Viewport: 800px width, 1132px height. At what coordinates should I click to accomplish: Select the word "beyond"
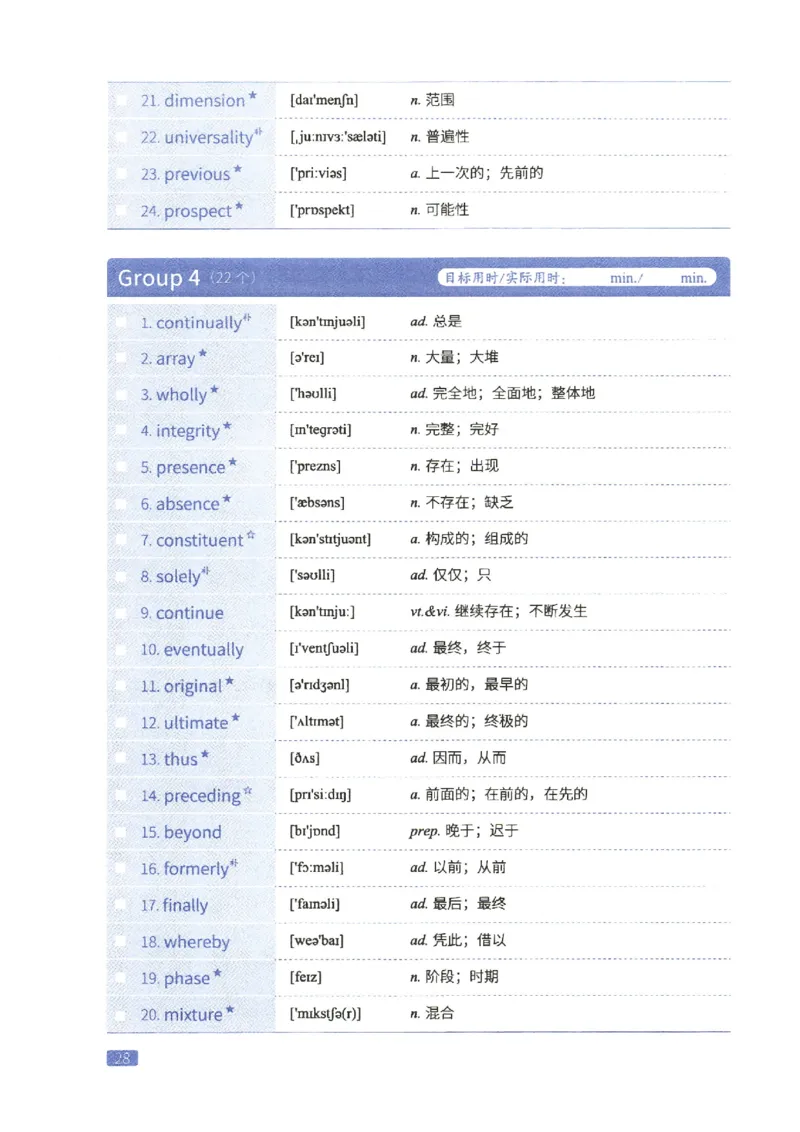coord(191,832)
